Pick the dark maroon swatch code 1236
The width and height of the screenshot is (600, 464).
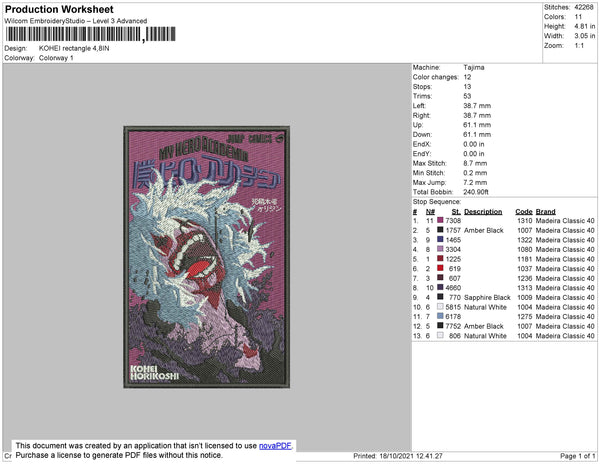pos(440,278)
